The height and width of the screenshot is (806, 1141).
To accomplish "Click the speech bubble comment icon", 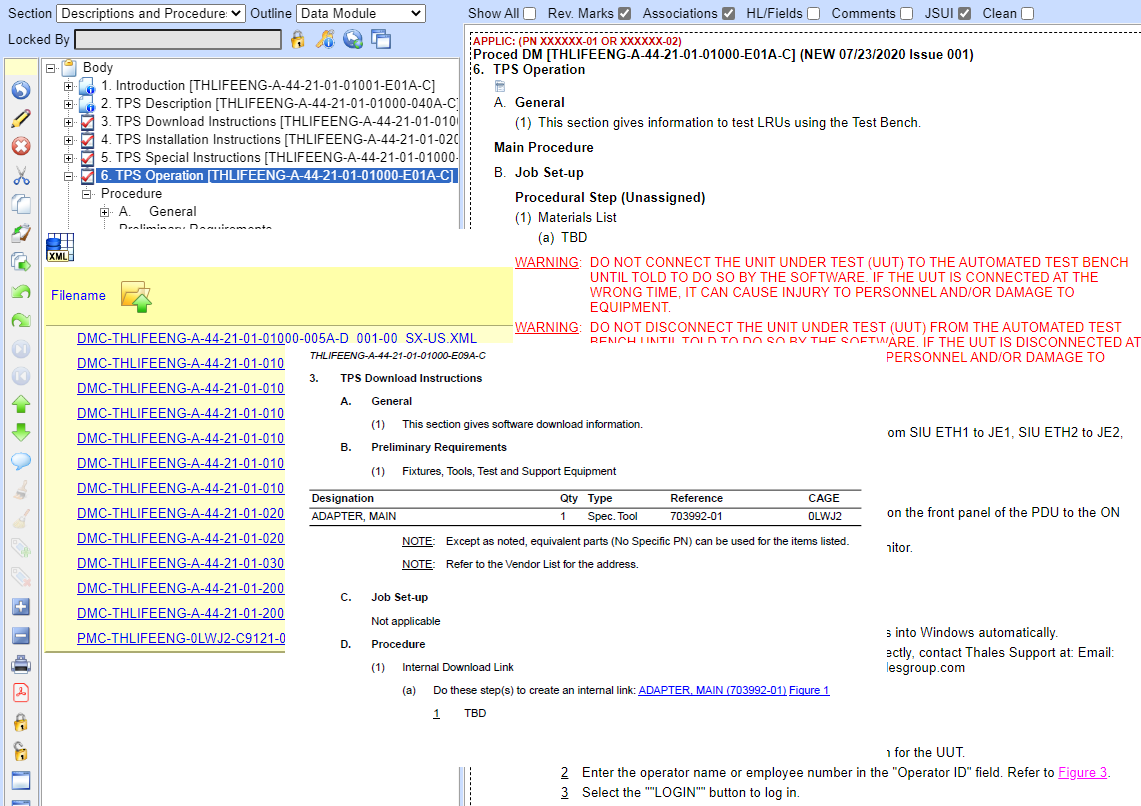I will (x=21, y=461).
